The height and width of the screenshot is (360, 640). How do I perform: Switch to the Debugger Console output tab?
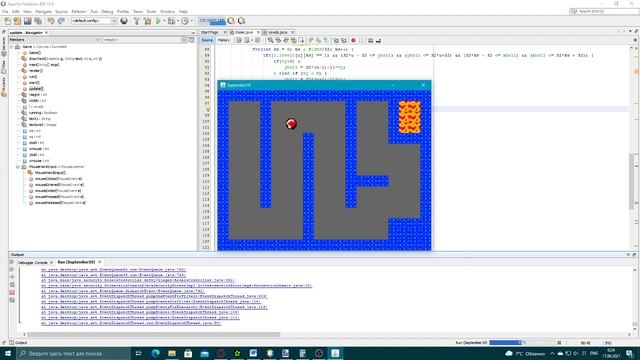[33, 262]
